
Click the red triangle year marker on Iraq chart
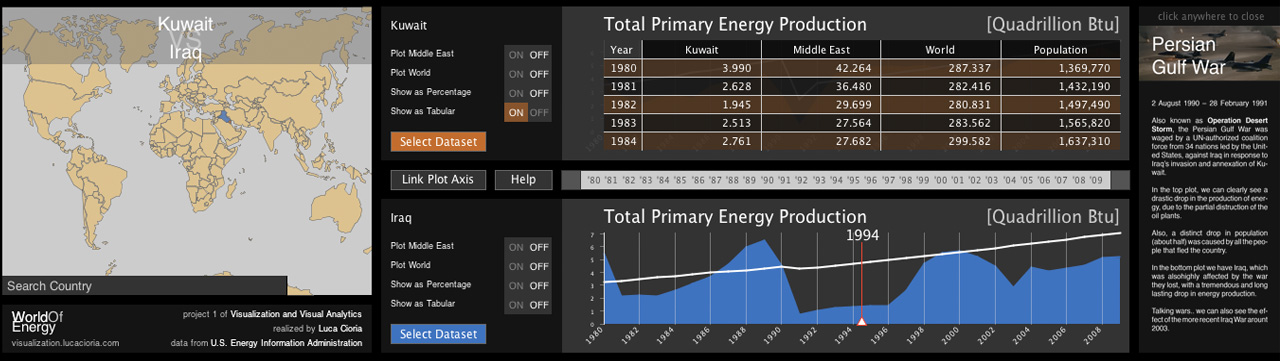[861, 321]
